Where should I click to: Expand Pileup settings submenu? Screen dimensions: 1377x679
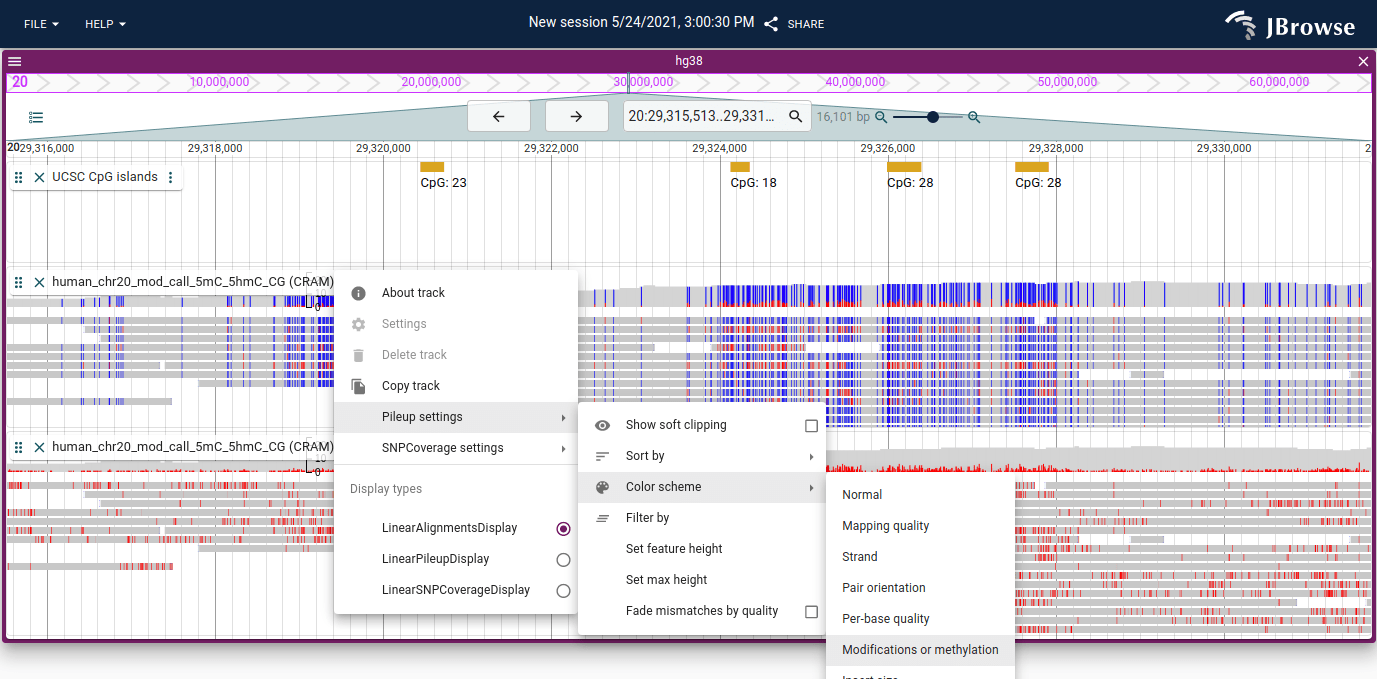[x=456, y=417]
